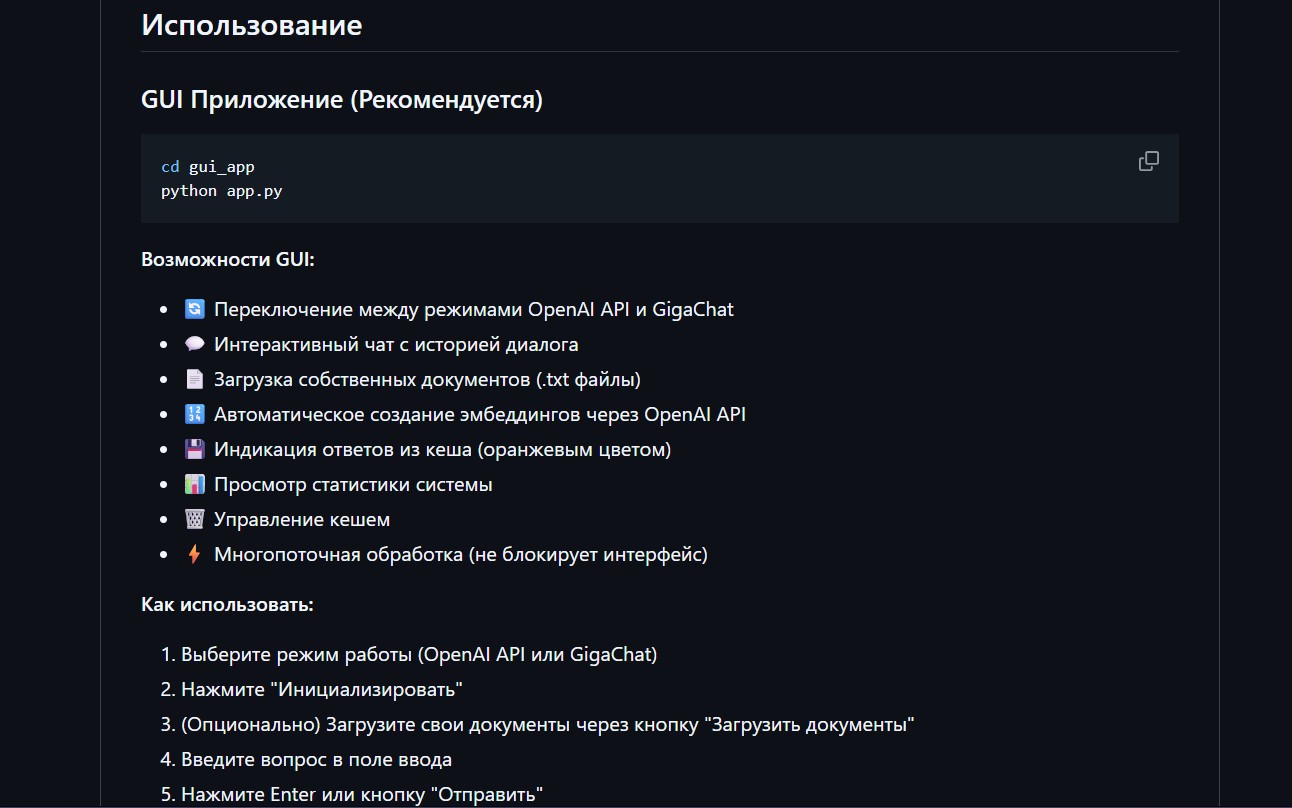Click the document page emoji
1292x808 pixels.
click(194, 379)
